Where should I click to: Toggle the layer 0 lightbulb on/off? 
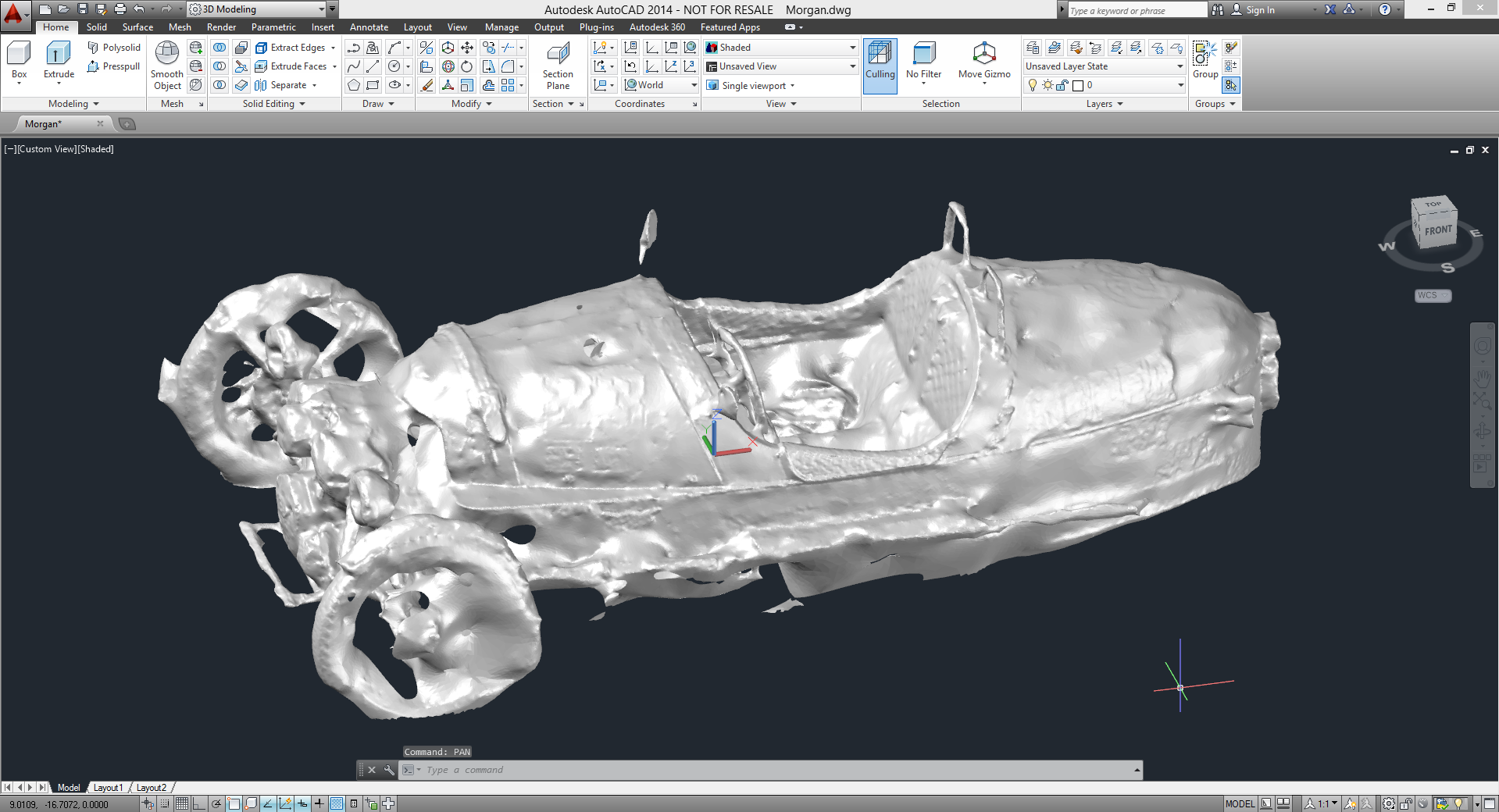point(1033,85)
